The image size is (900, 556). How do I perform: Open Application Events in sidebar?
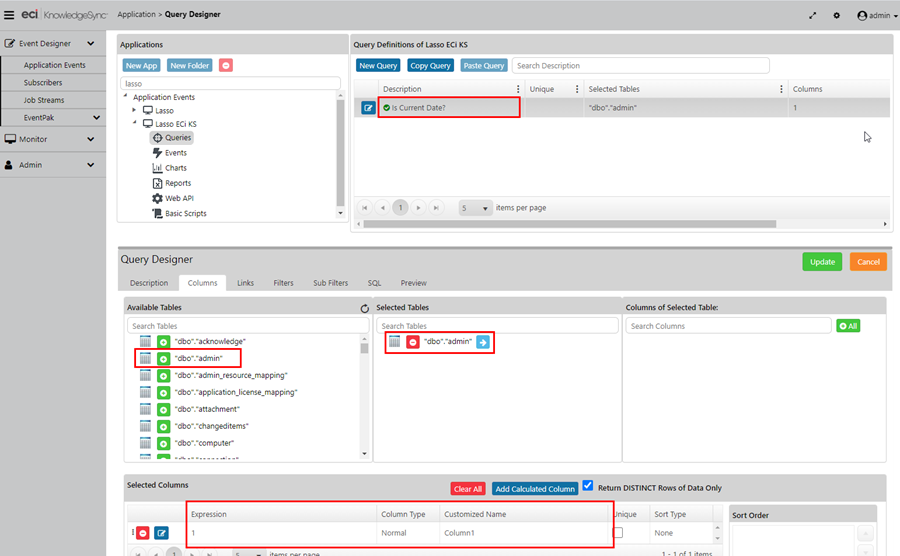pos(54,65)
